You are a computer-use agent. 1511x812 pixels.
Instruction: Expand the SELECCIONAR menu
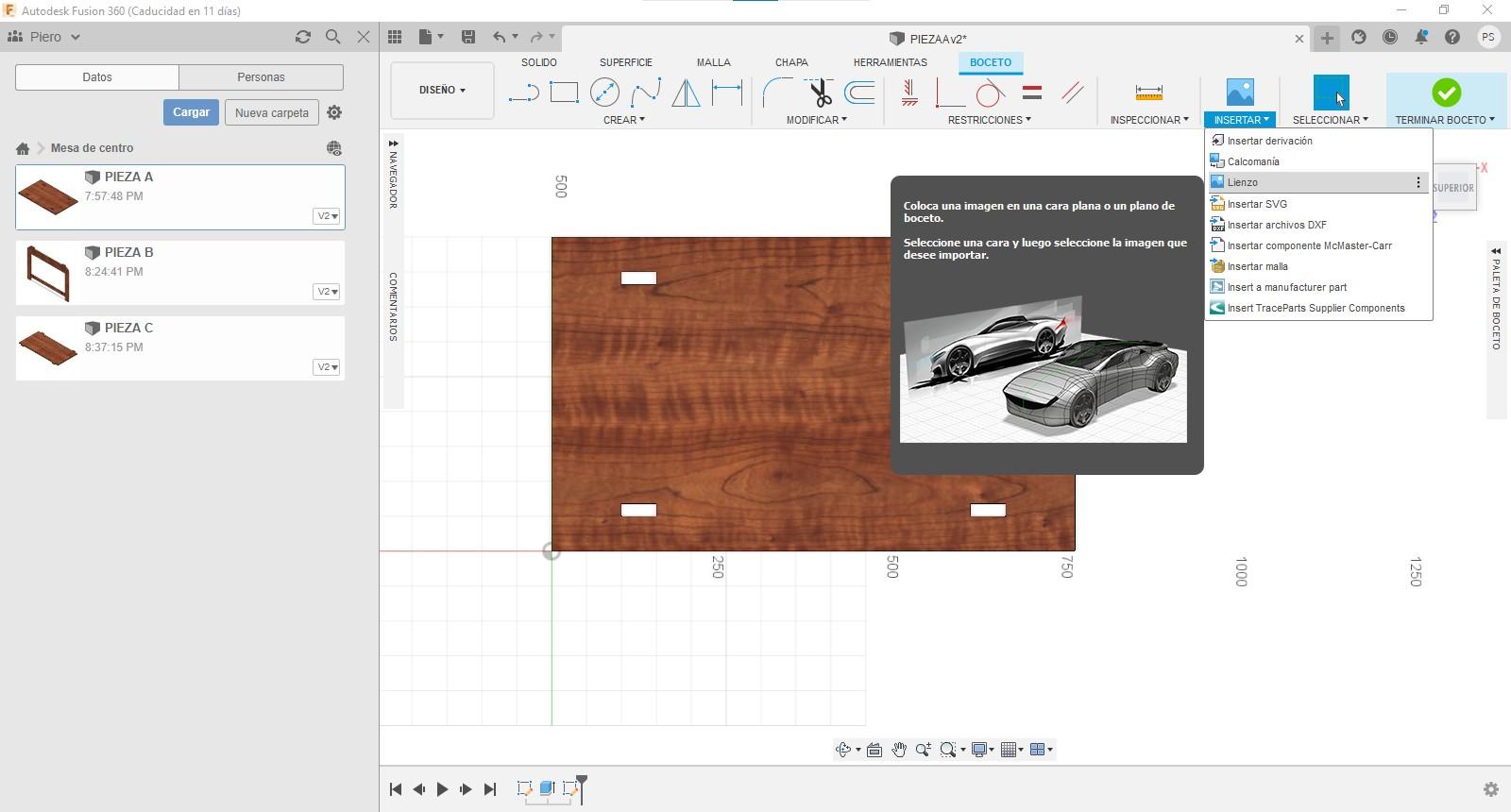pos(1331,120)
